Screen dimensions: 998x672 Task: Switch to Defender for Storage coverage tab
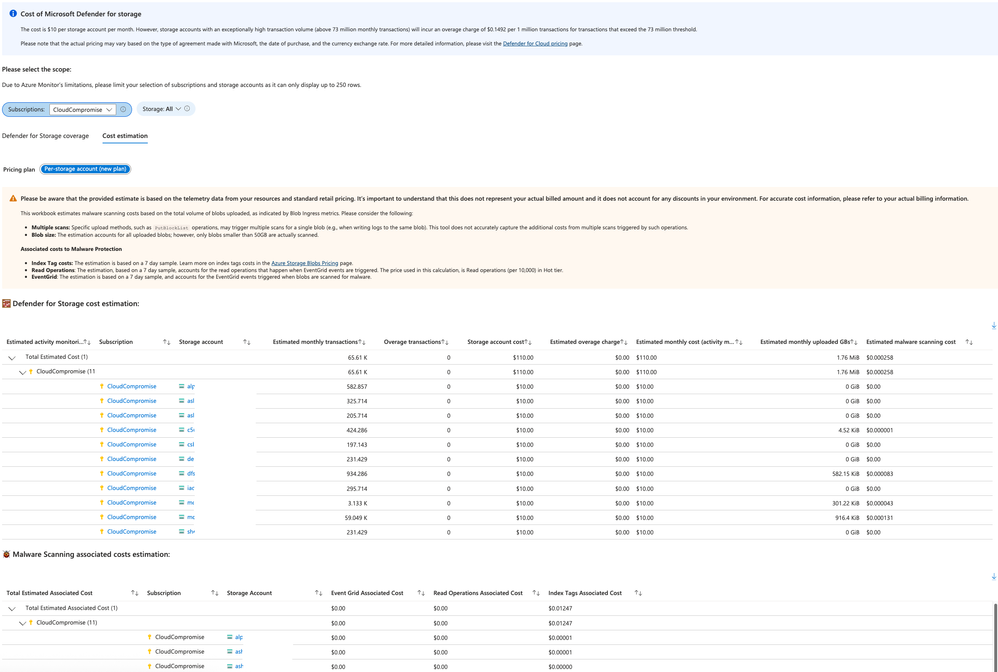click(45, 136)
